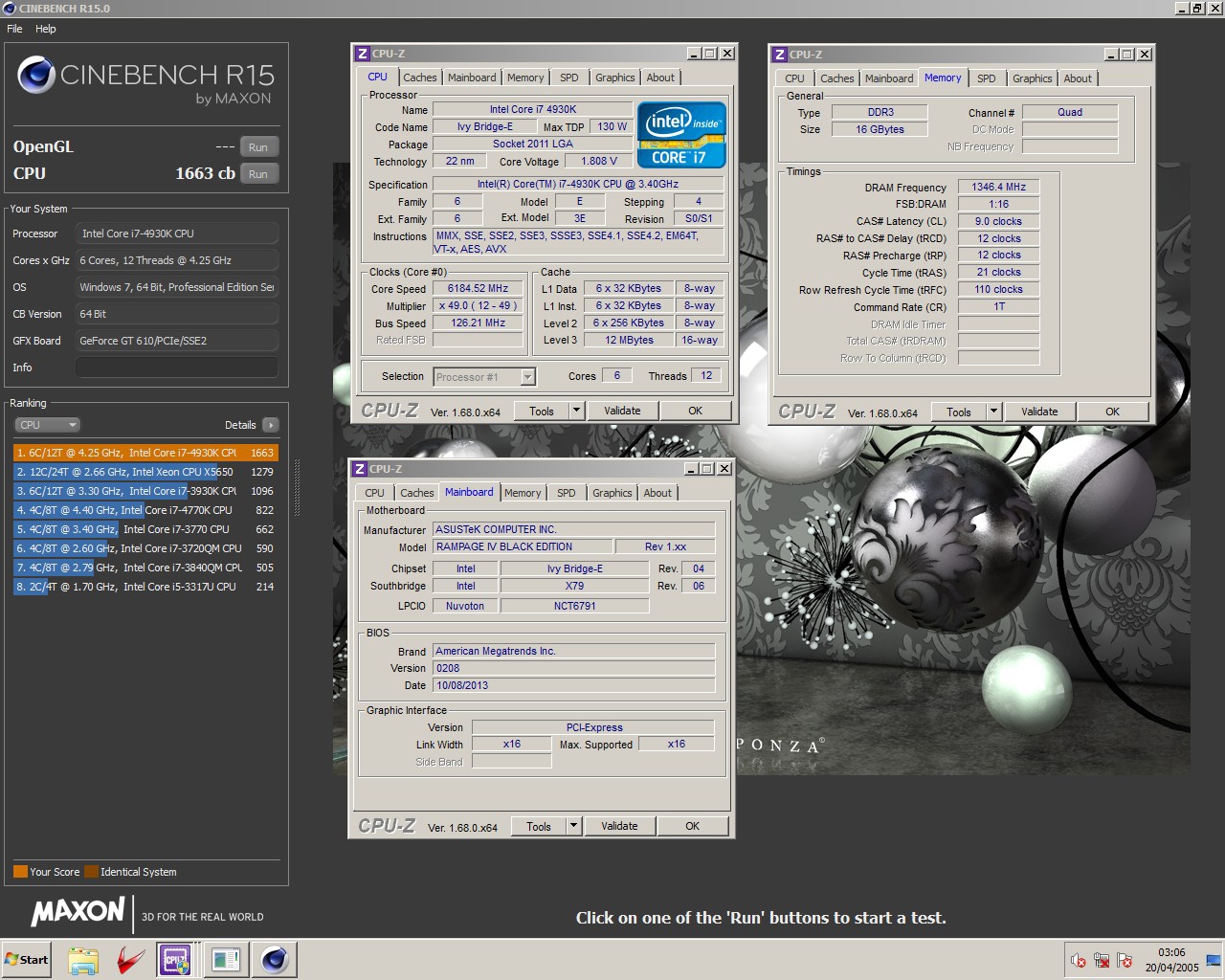This screenshot has width=1225, height=980.
Task: Click the Action Center flag tray icon
Action: point(1125,960)
